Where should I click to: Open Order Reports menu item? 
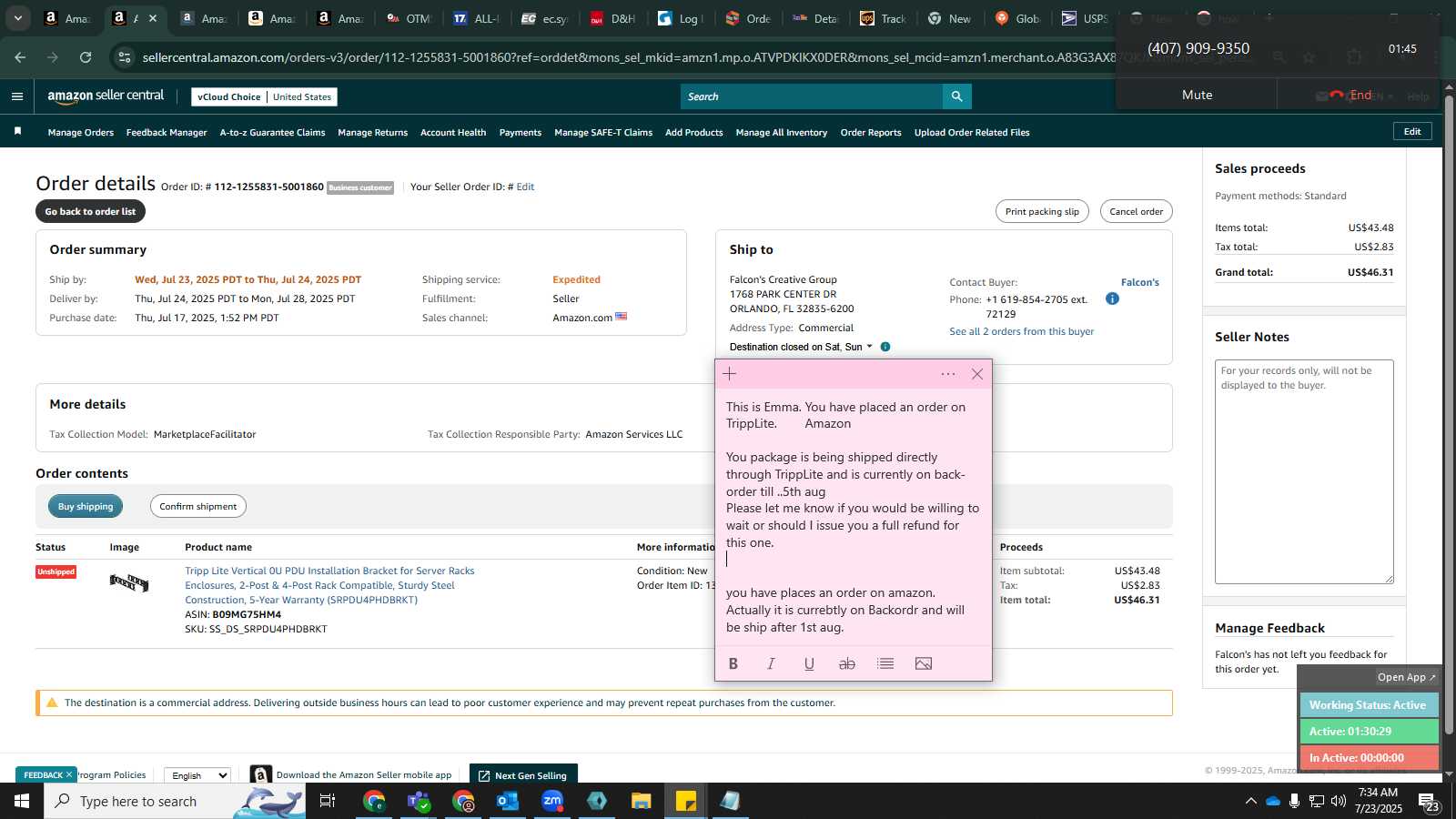pos(871,133)
